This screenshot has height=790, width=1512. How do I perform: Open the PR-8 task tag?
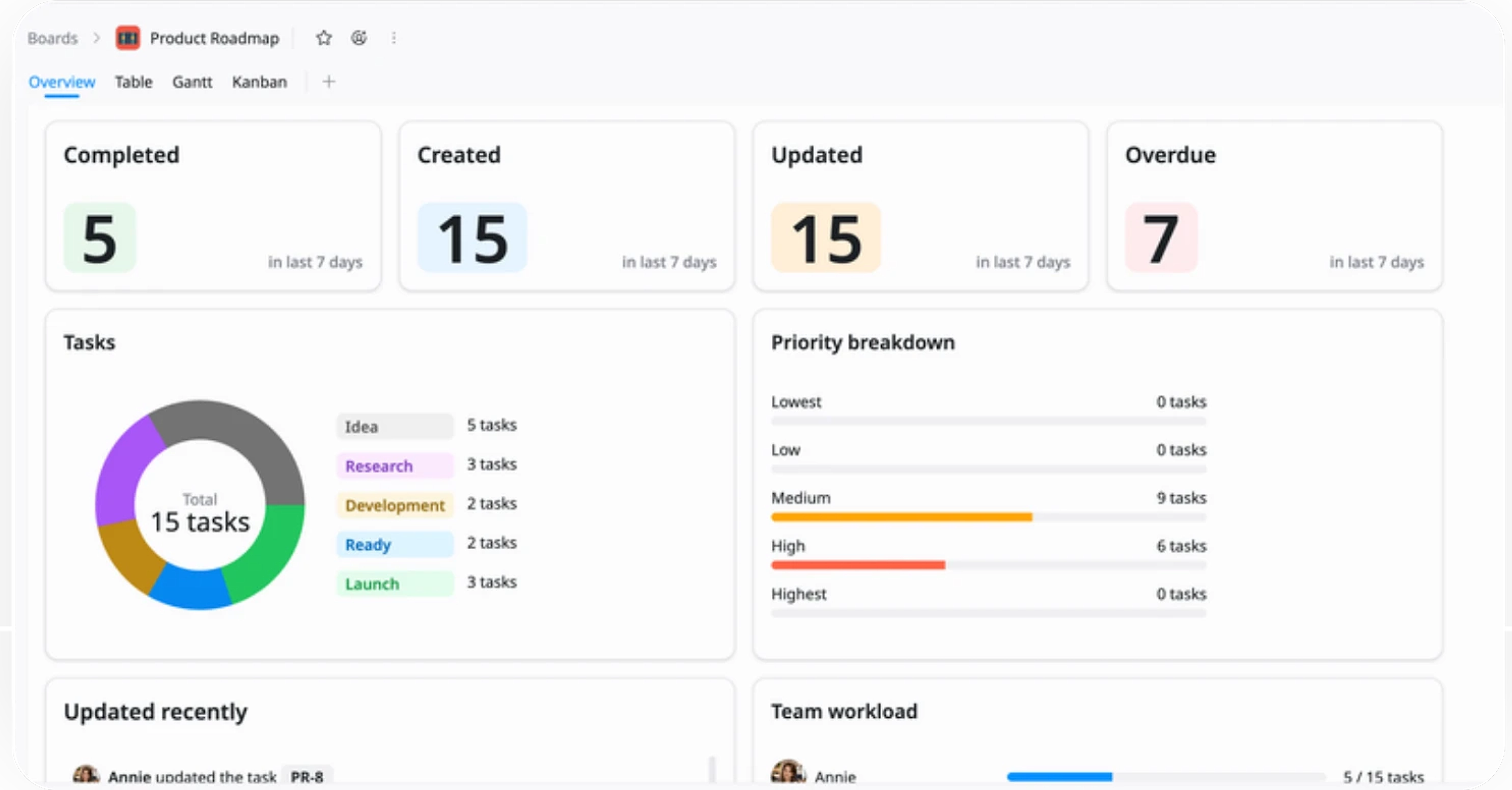pos(307,776)
